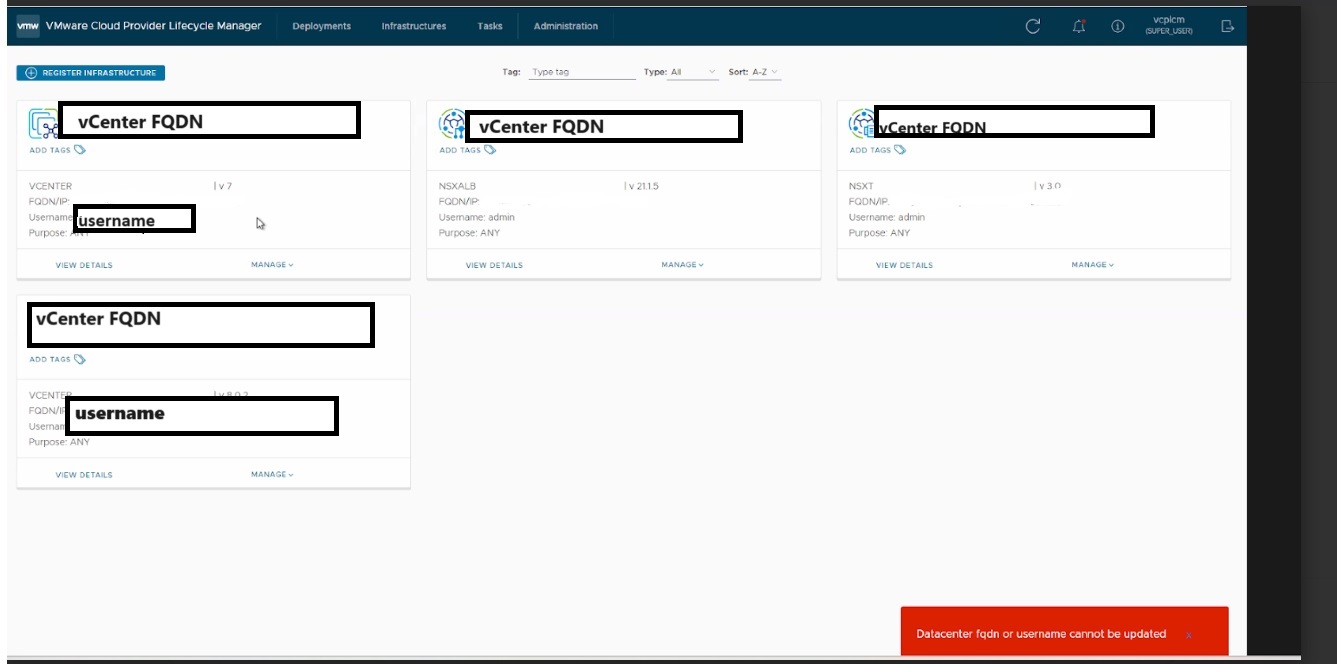
Task: Open the Deployments menu item
Action: point(321,26)
